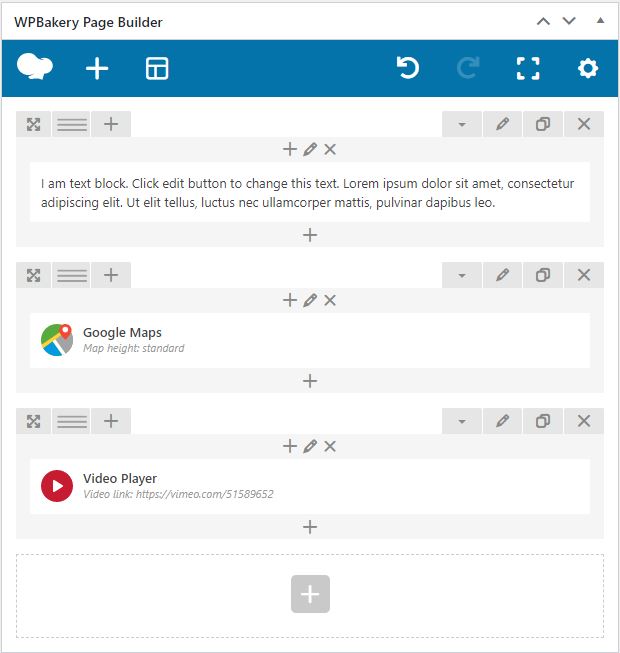Select the Google Maps element title

pyautogui.click(x=122, y=333)
